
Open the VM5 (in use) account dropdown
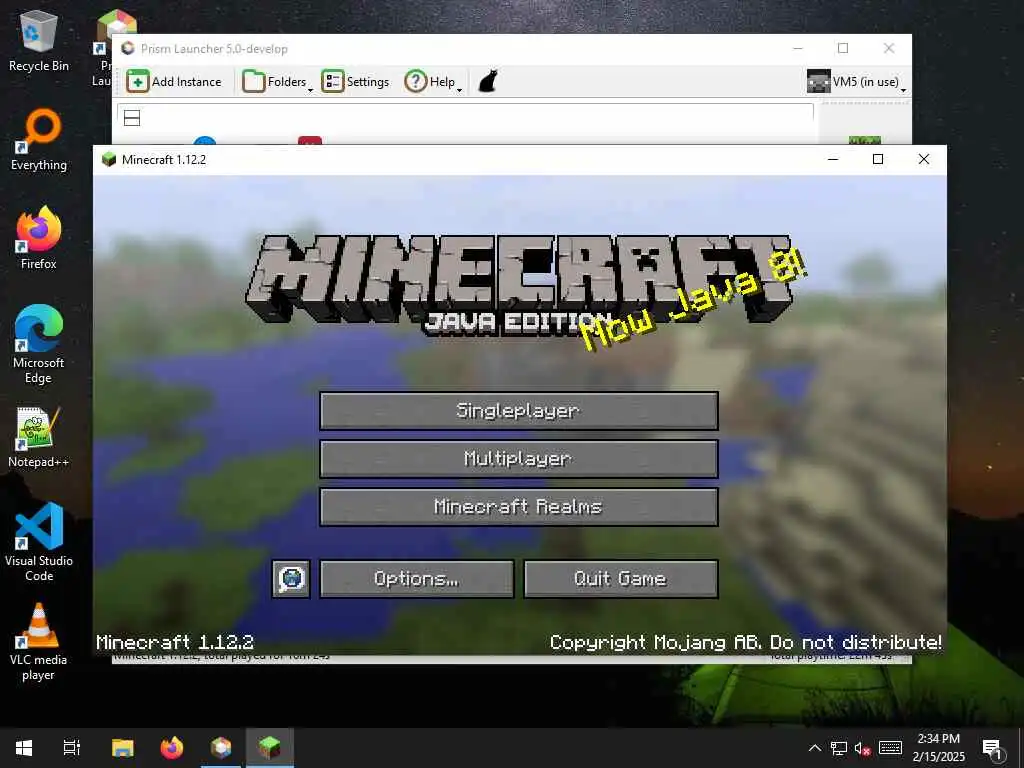[x=856, y=82]
